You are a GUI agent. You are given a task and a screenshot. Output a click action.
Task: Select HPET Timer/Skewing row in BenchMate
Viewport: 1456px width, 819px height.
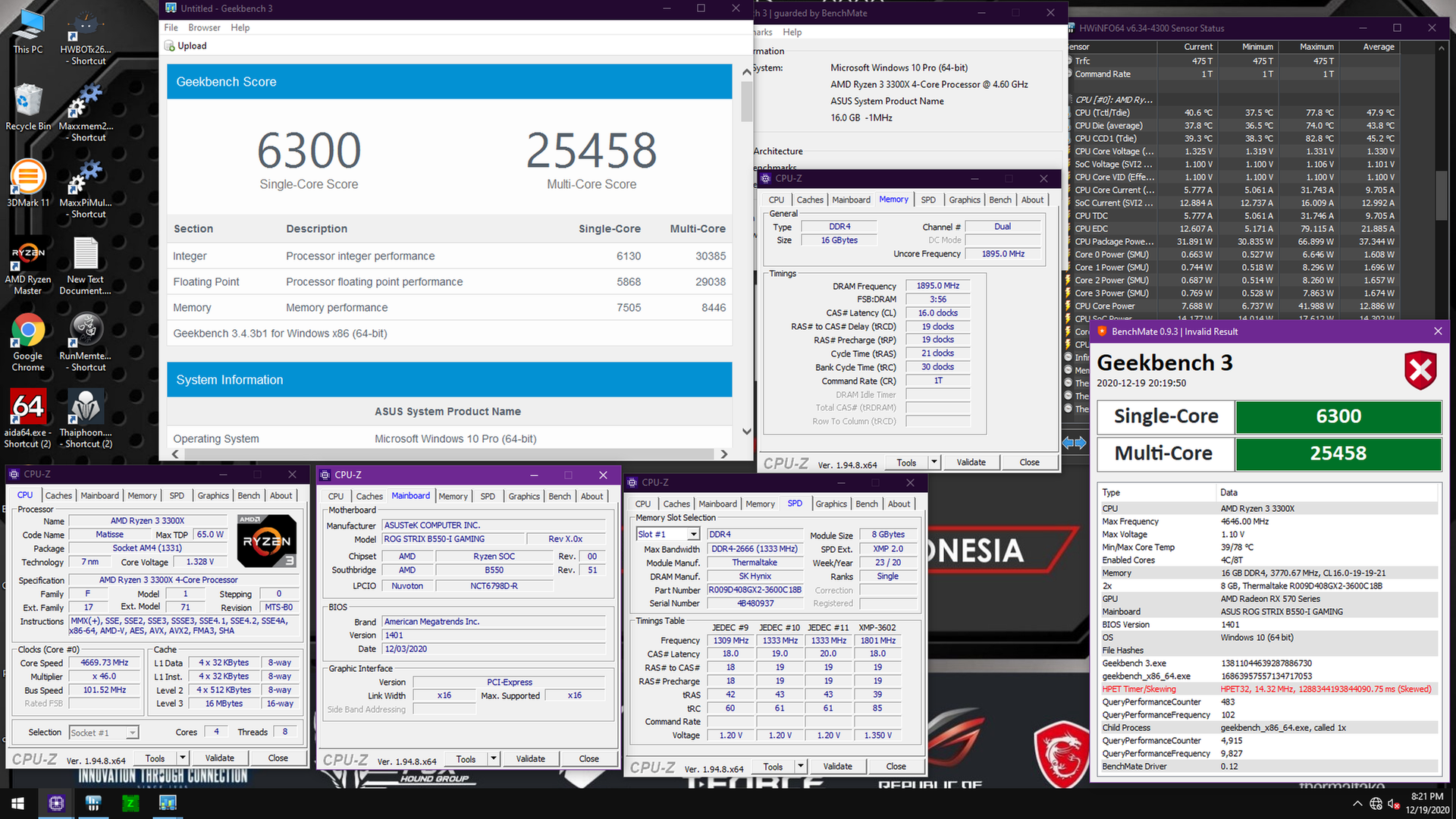(x=1269, y=689)
